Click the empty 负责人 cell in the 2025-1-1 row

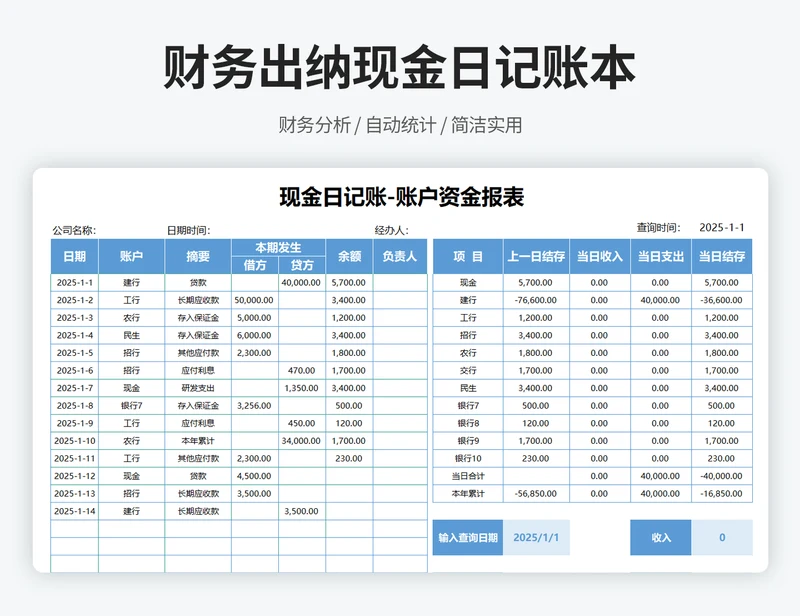pos(400,283)
